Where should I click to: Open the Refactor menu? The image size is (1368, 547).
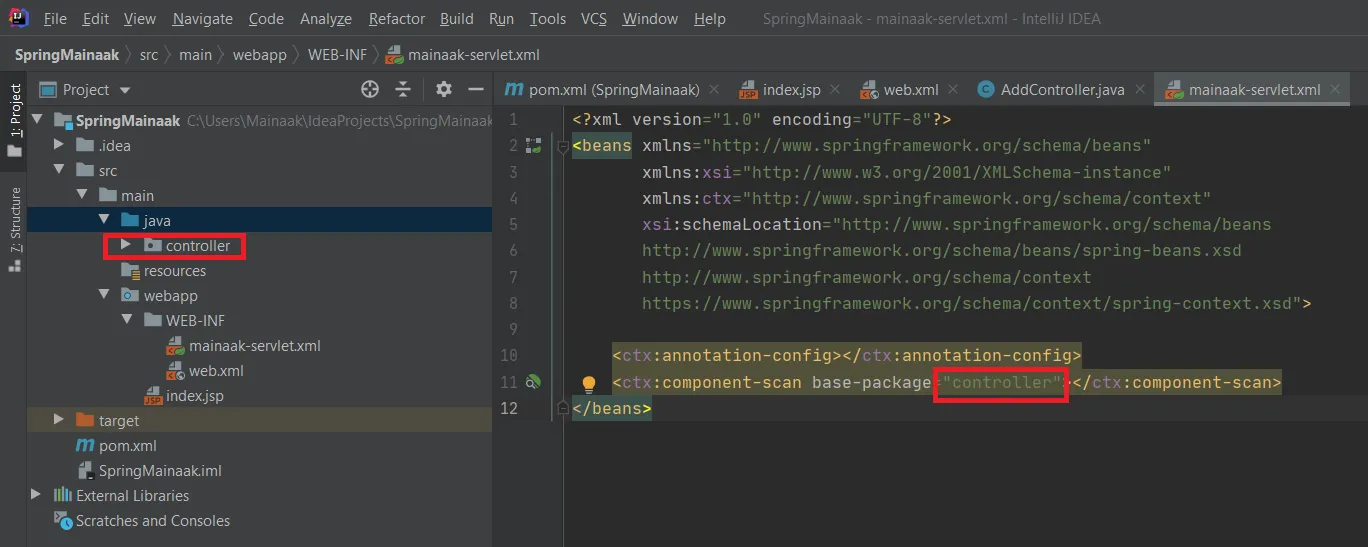[397, 19]
